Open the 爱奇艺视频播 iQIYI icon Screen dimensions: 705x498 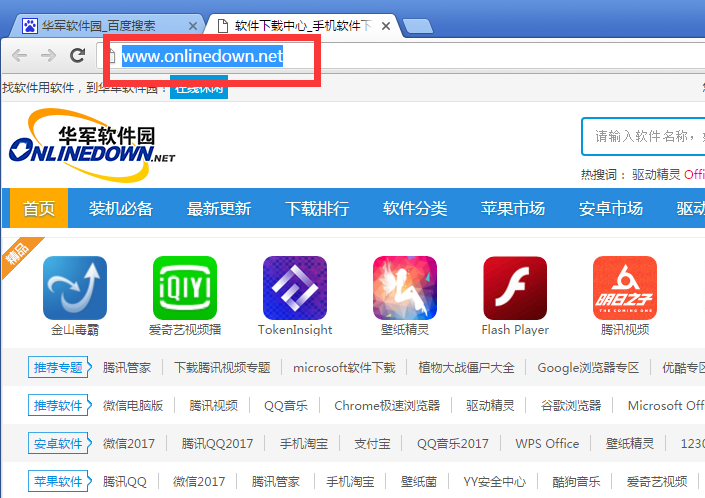[185, 288]
